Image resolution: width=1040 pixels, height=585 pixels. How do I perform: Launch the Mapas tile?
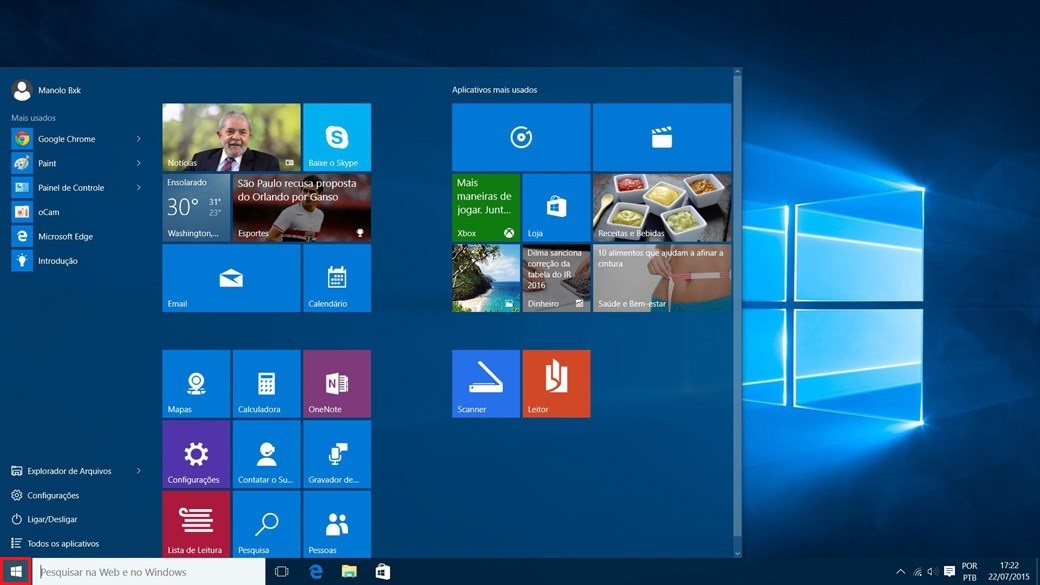[x=196, y=384]
